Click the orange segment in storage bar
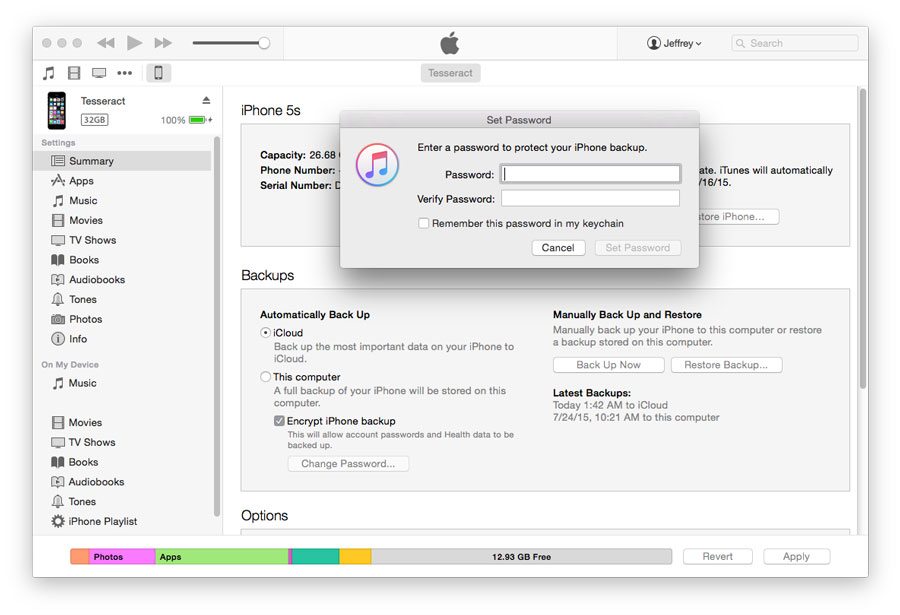 [80, 556]
